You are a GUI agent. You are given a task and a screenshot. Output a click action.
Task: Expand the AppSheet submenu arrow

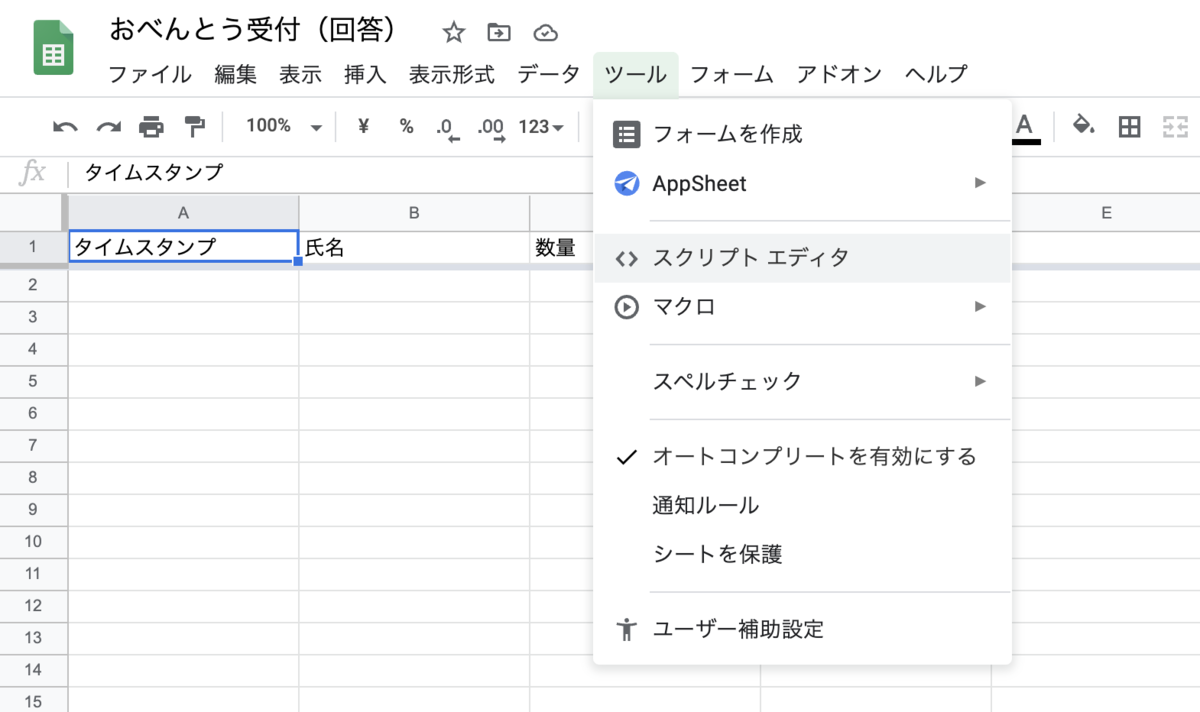click(980, 183)
